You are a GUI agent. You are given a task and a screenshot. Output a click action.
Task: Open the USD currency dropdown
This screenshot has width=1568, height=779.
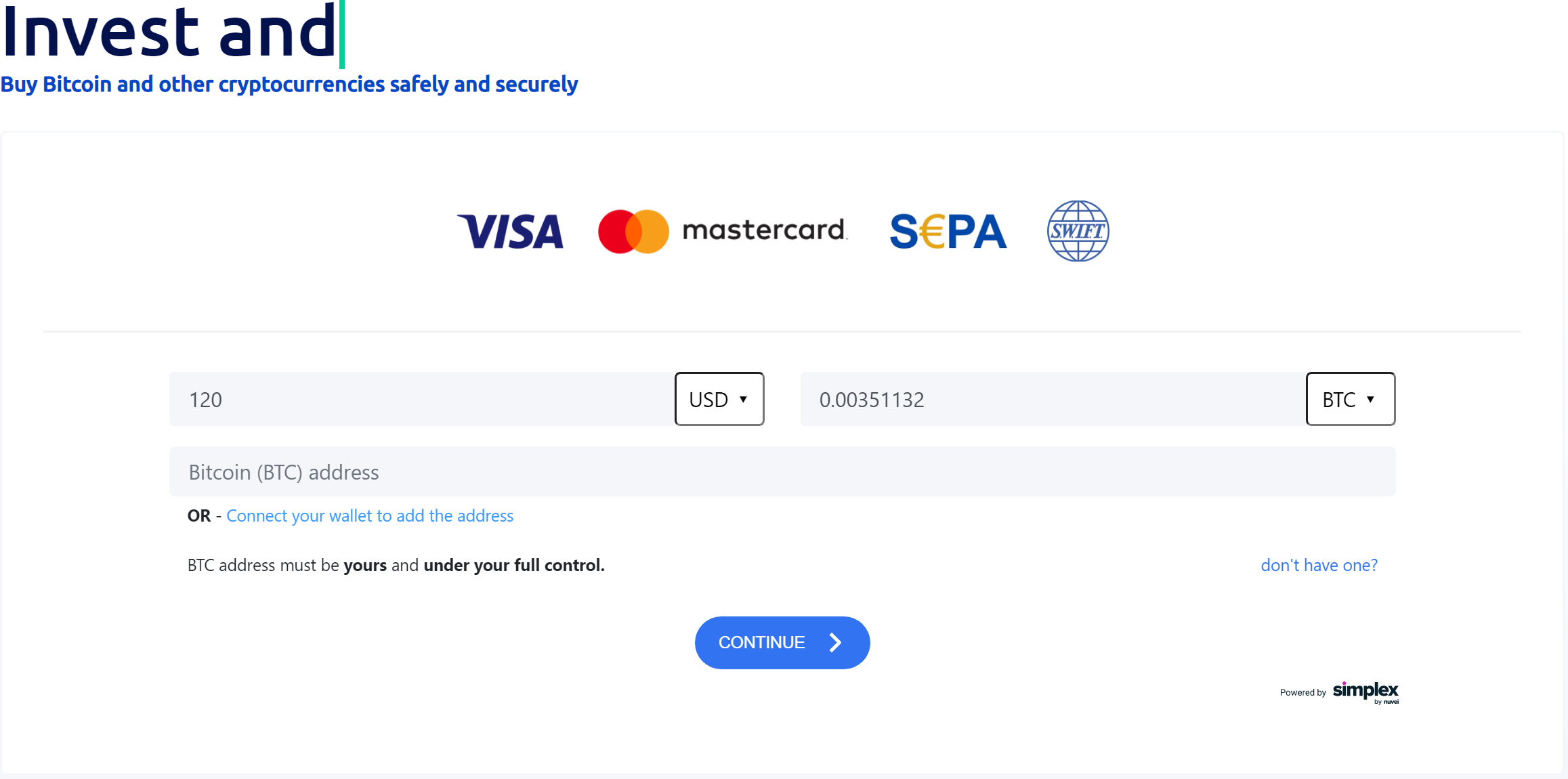coord(719,399)
